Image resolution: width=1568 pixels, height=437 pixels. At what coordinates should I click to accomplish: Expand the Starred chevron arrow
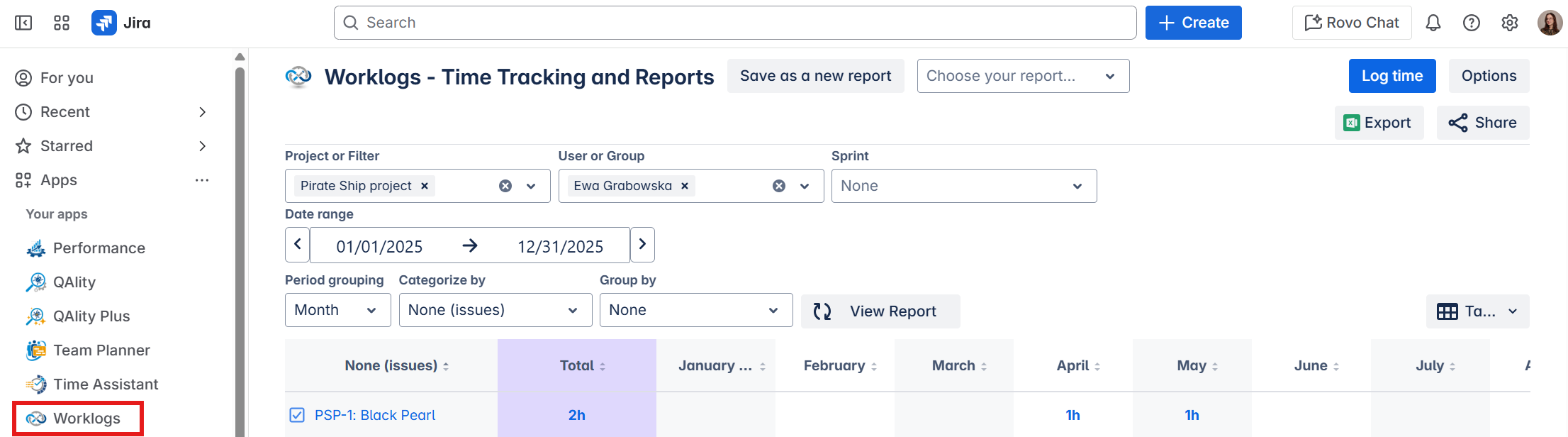coord(202,146)
